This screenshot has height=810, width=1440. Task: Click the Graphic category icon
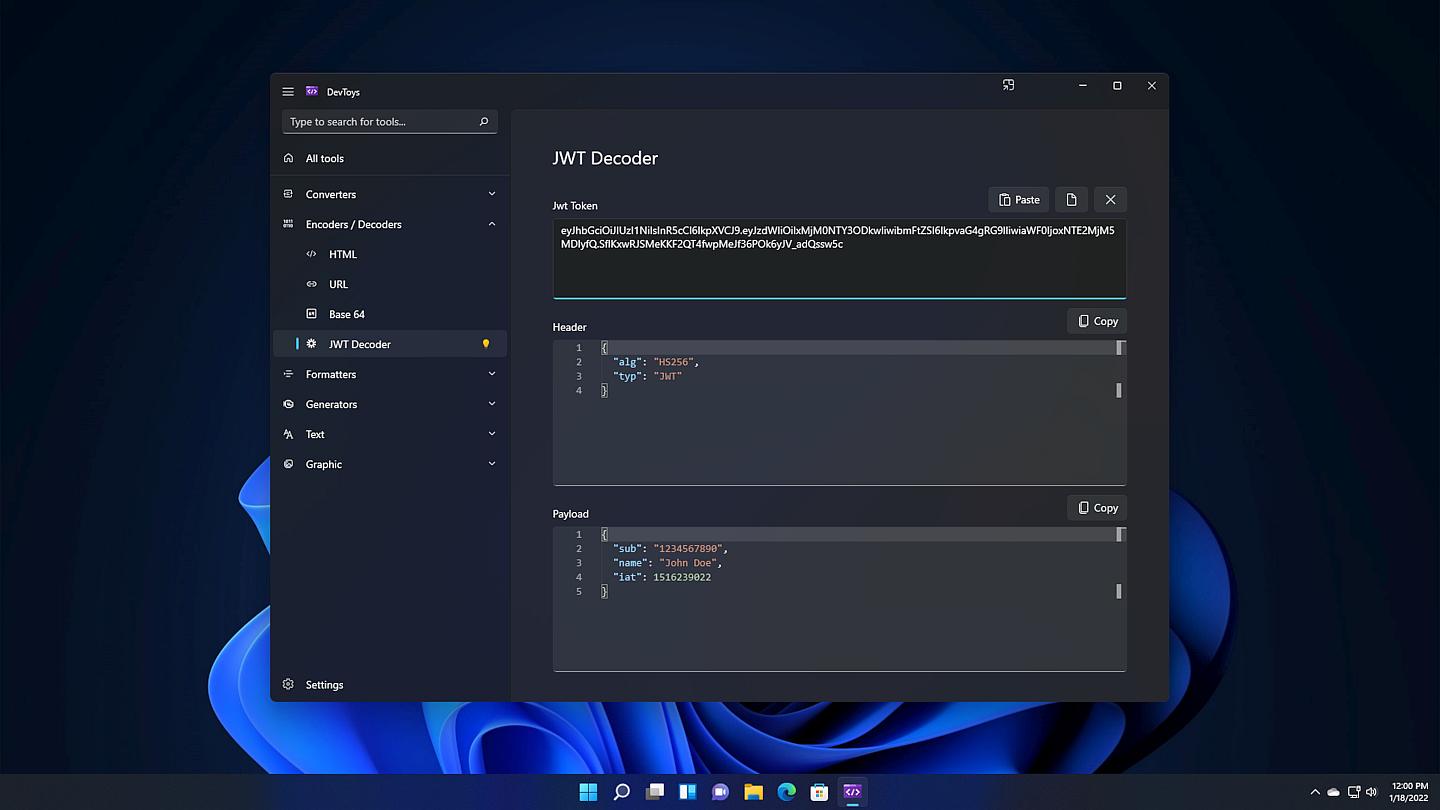pyautogui.click(x=288, y=464)
